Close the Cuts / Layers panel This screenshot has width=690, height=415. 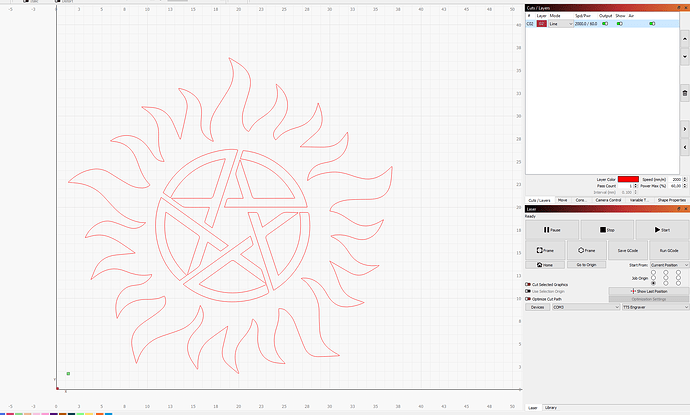click(686, 8)
